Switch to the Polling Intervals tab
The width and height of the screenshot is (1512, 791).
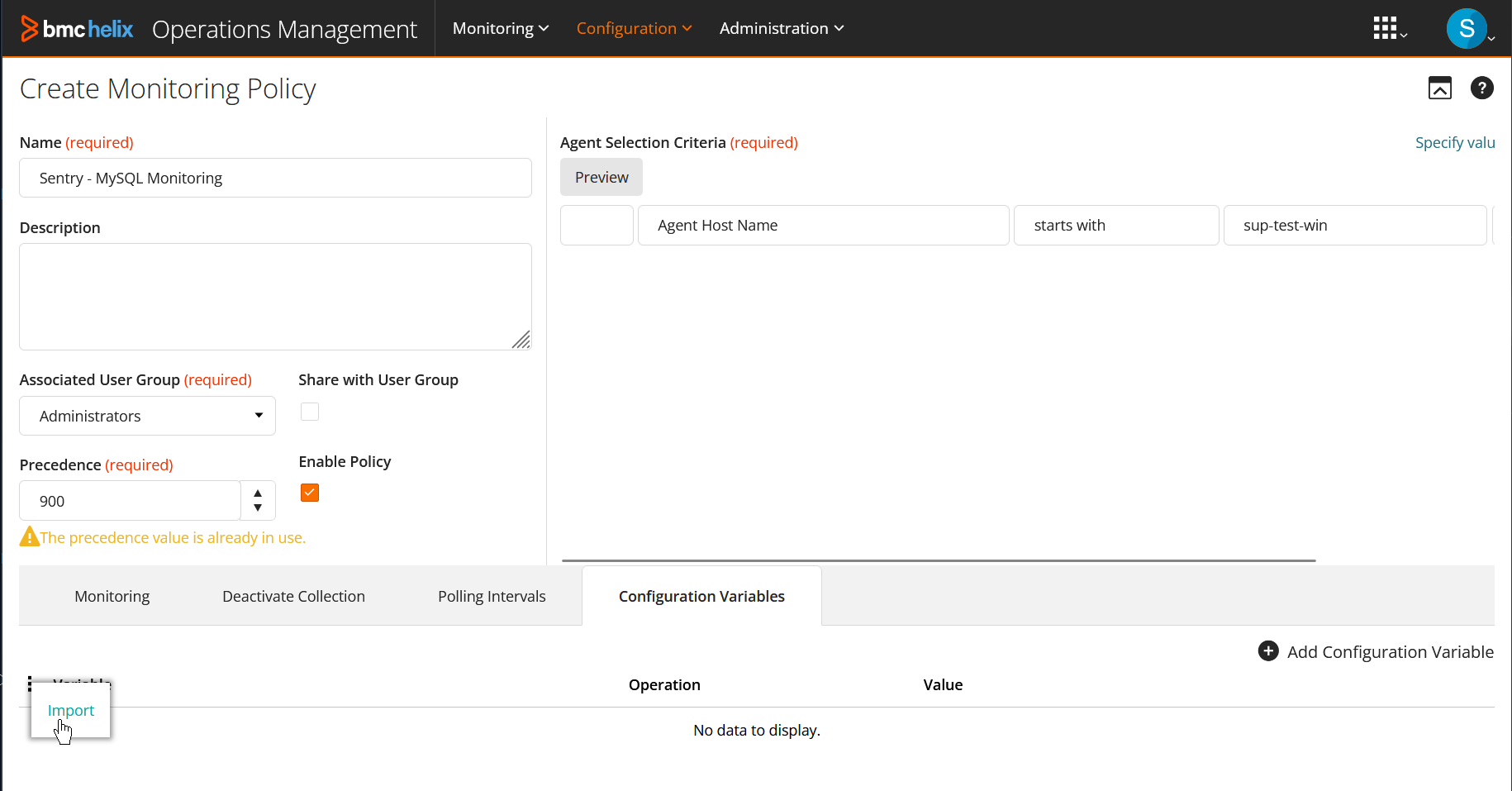coord(491,595)
